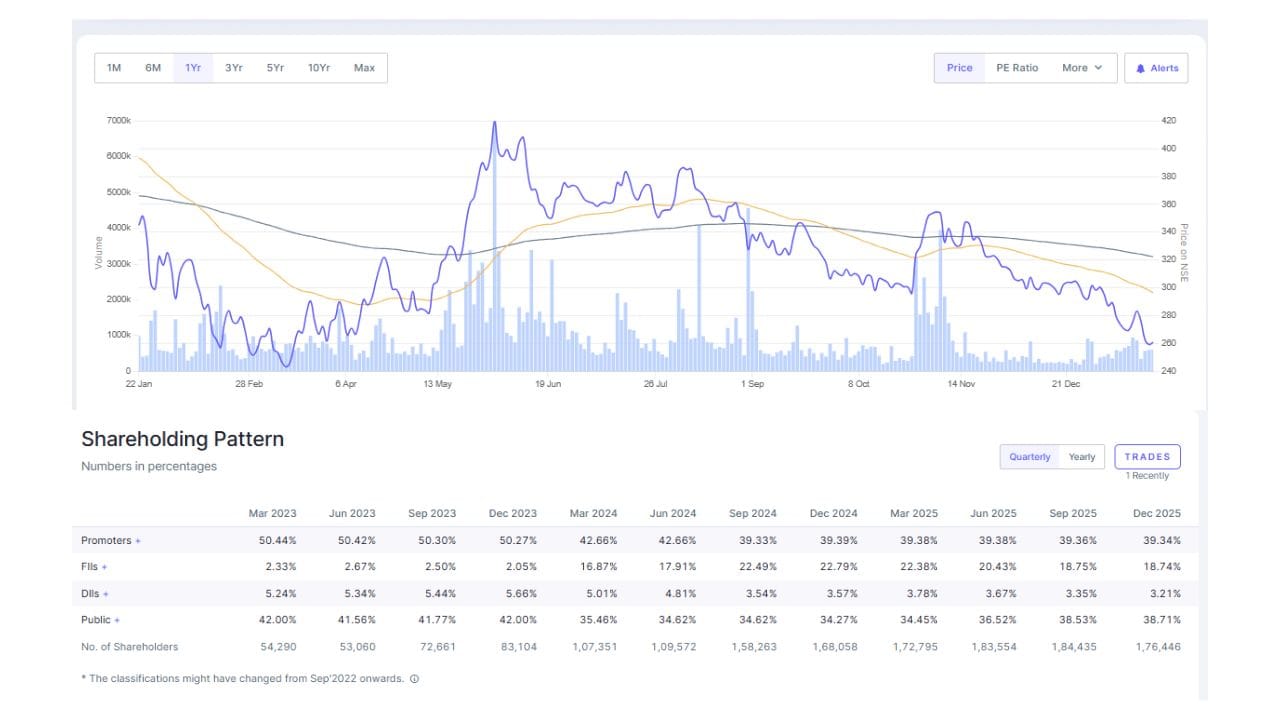
Task: Expand Promoters row with plus icon
Action: [x=138, y=541]
